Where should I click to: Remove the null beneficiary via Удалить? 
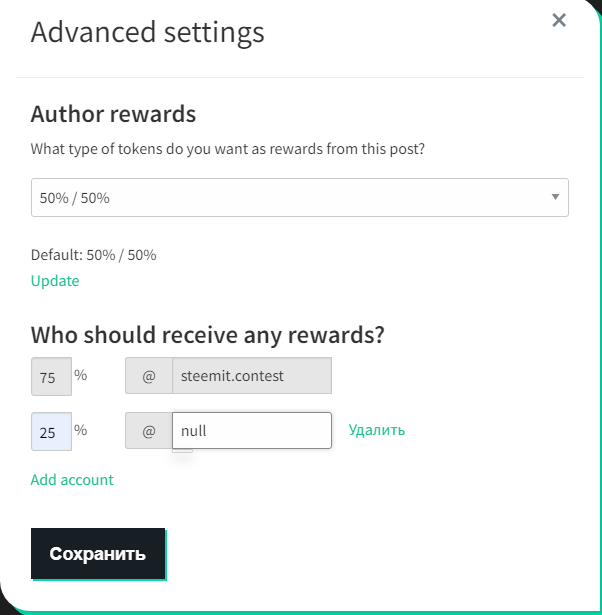[377, 430]
